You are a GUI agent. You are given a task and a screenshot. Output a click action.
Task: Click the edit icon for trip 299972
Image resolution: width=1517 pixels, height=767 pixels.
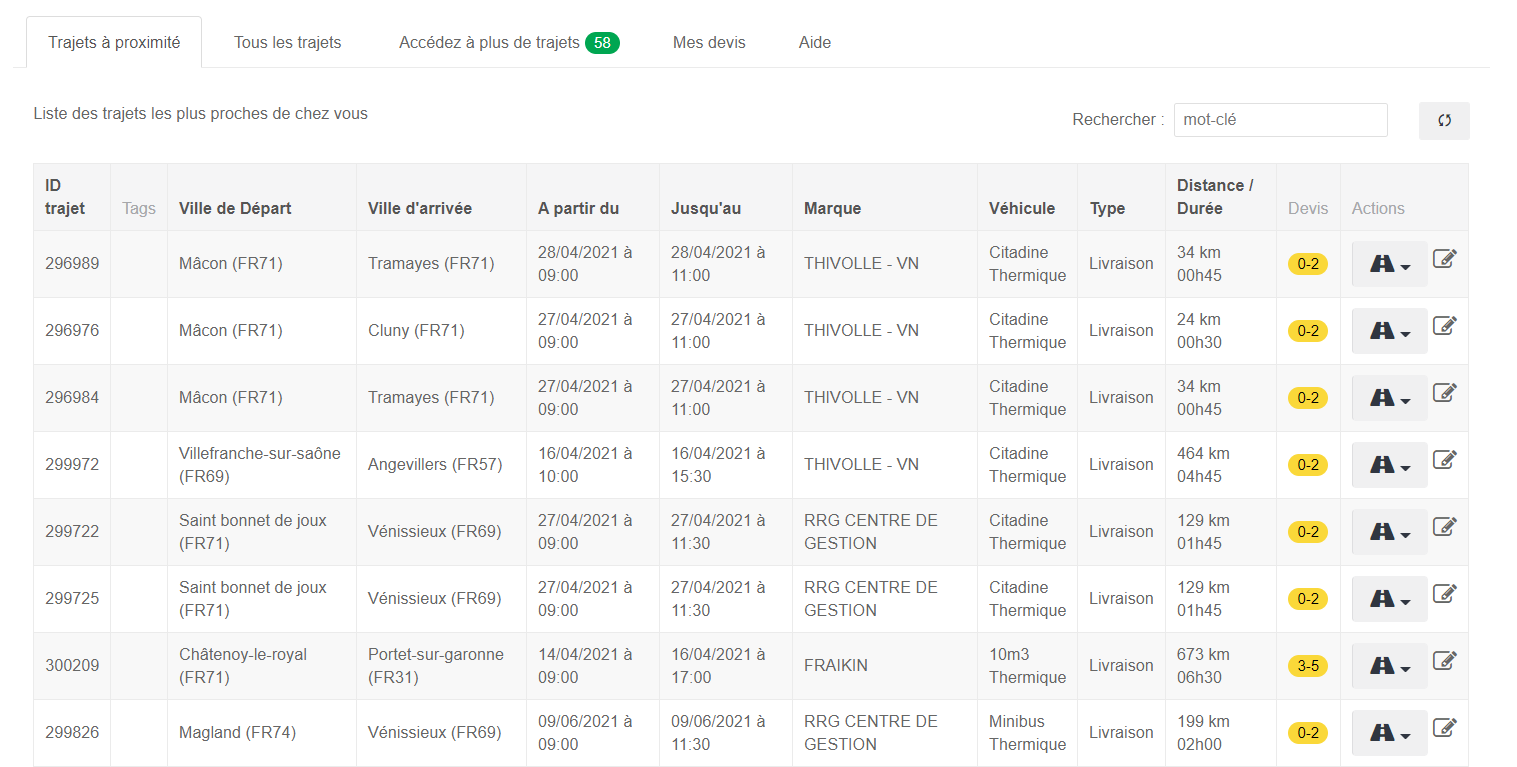click(1444, 460)
